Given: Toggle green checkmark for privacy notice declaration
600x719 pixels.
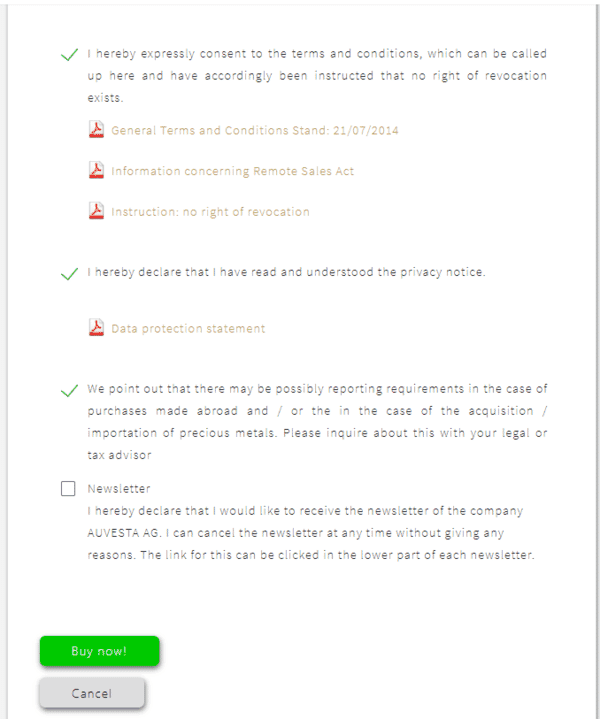Looking at the screenshot, I should (69, 274).
